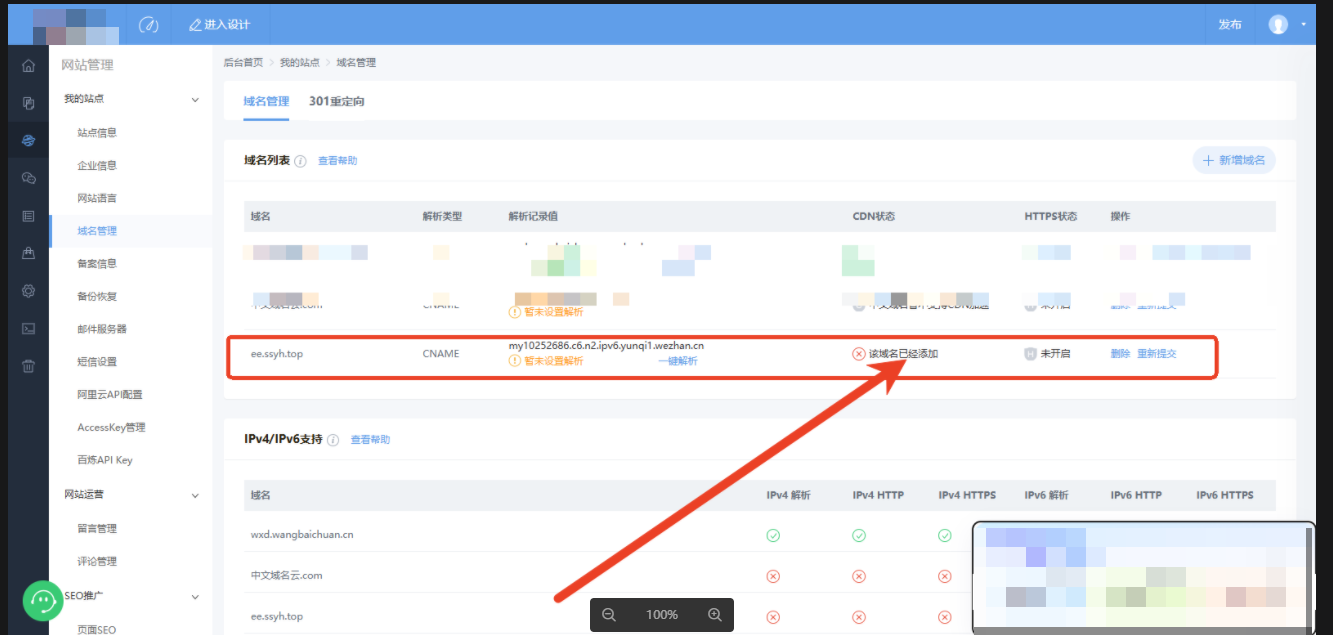Screen dimensions: 1333x635
Task: Open the shopping bag icon in left rail
Action: tap(28, 253)
